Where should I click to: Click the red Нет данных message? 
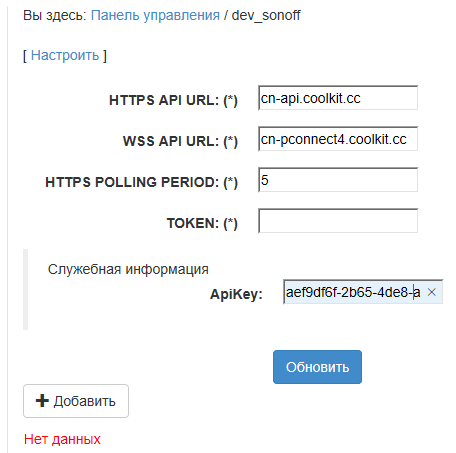[x=62, y=439]
